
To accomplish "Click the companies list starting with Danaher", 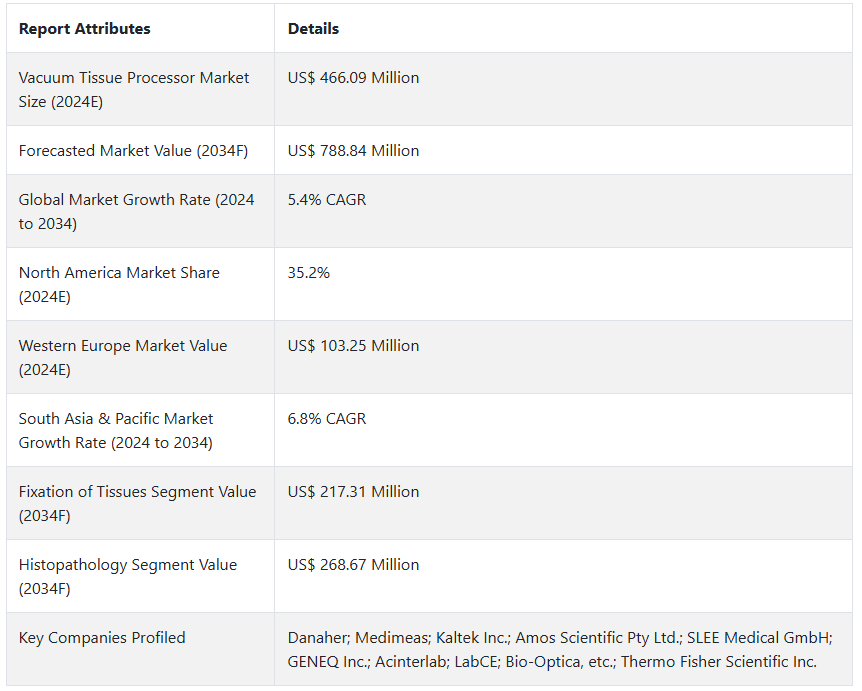I will [559, 649].
